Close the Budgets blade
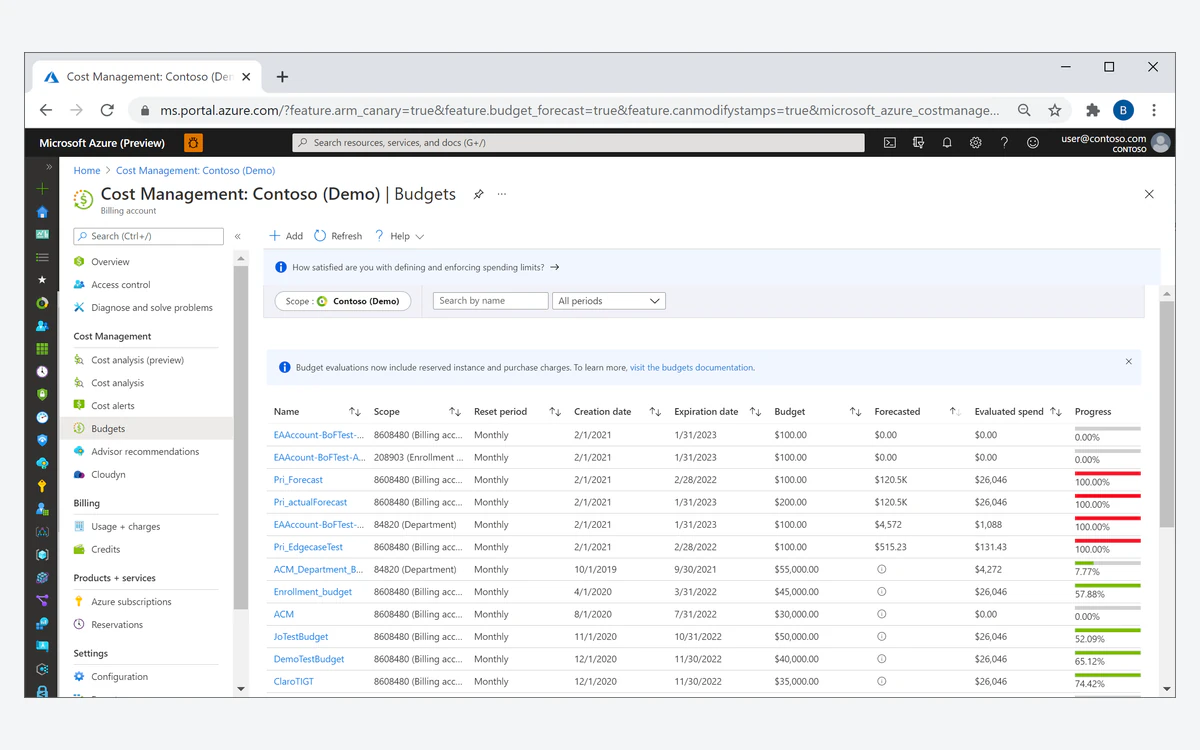The height and width of the screenshot is (750, 1200). pos(1149,194)
